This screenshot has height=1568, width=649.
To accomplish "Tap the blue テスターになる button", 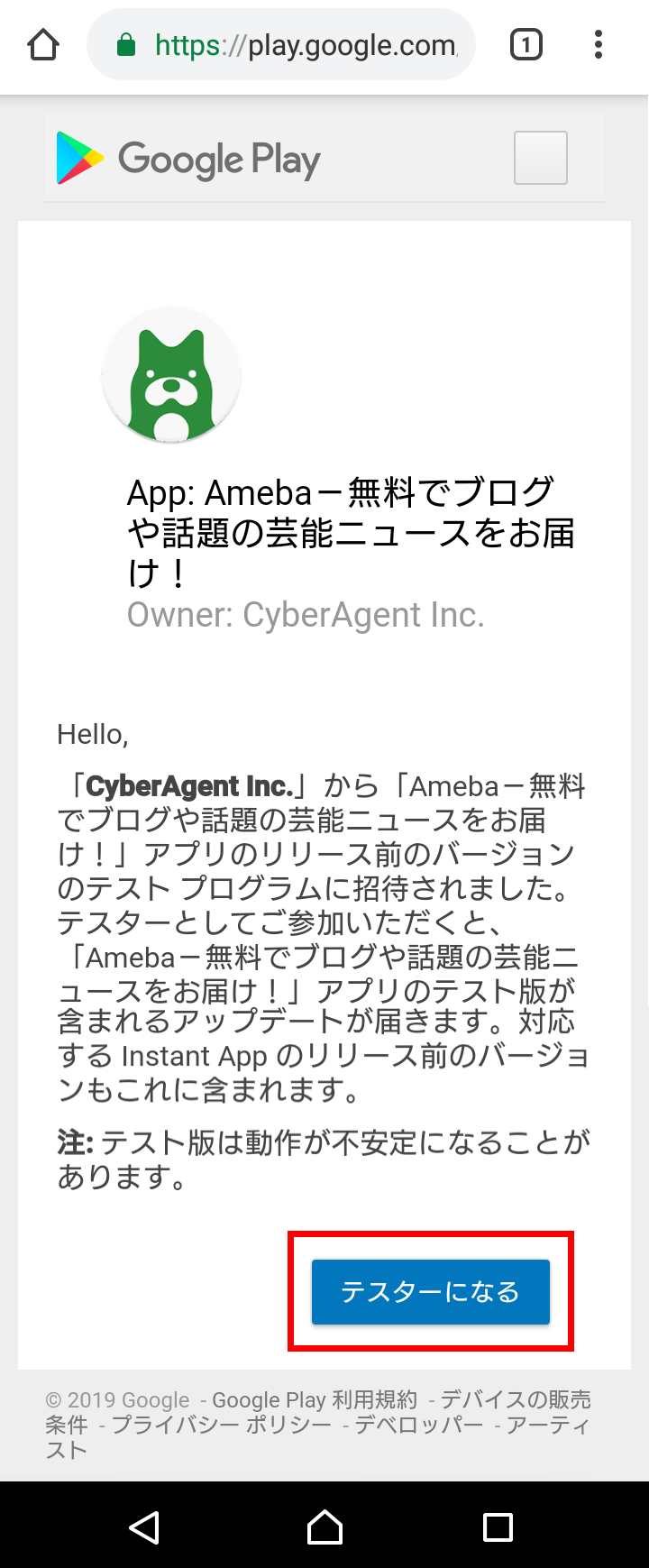I will tap(431, 1292).
